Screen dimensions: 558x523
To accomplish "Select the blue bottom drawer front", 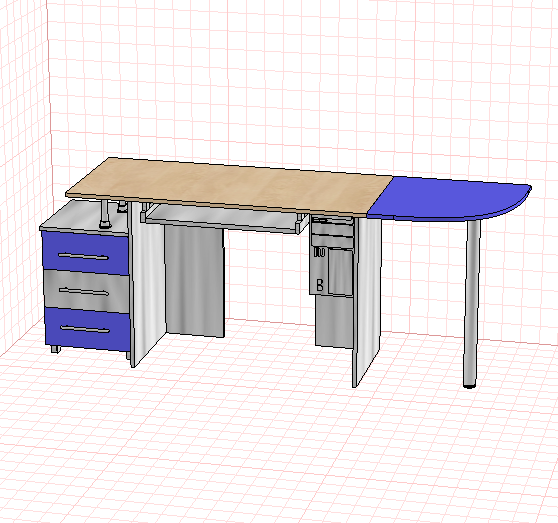I will click(x=88, y=328).
